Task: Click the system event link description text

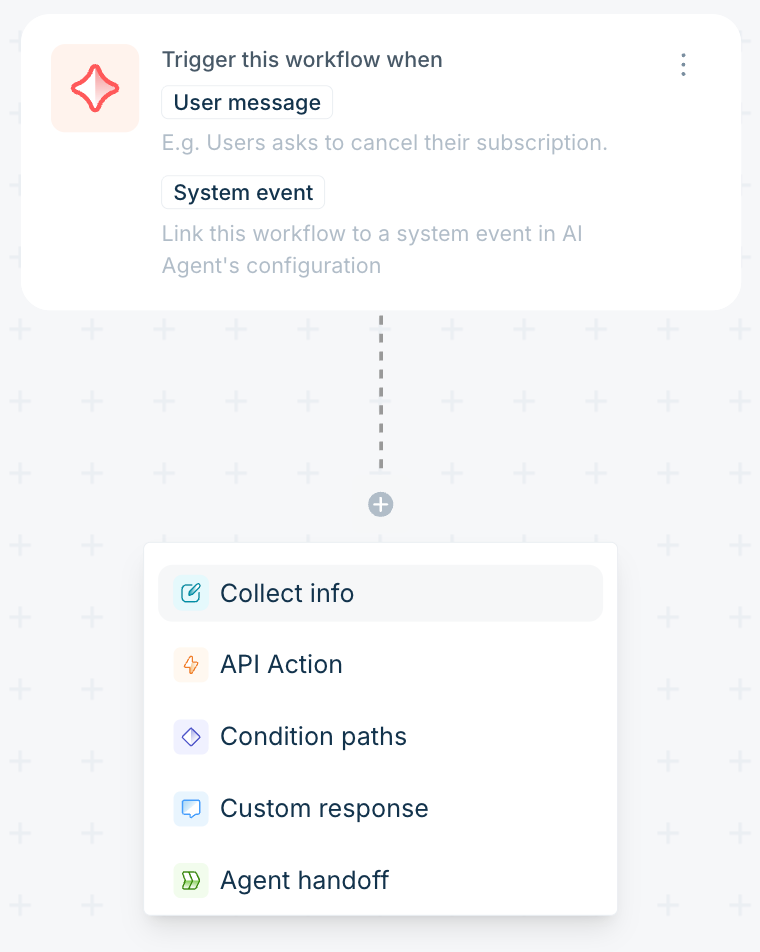Action: click(x=372, y=250)
